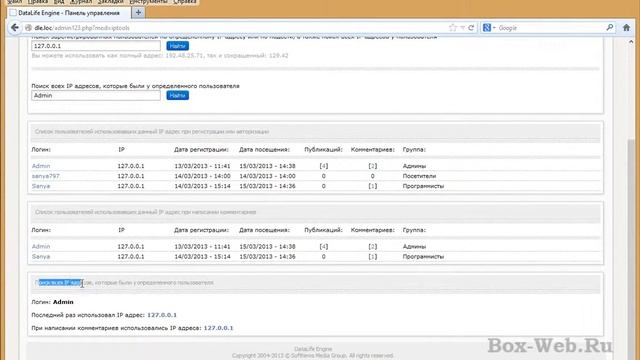This screenshot has width=640, height=360.
Task: Open the Правка menu
Action: (x=38, y=2)
